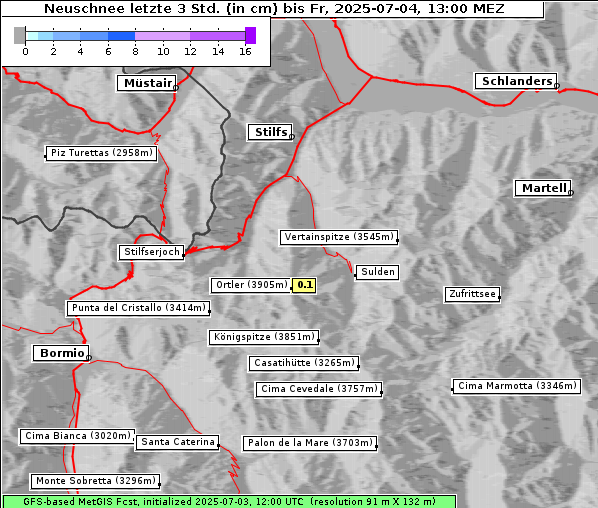Viewport: 598px width, 508px height.
Task: Select the Bormio town label
Action: coord(61,353)
